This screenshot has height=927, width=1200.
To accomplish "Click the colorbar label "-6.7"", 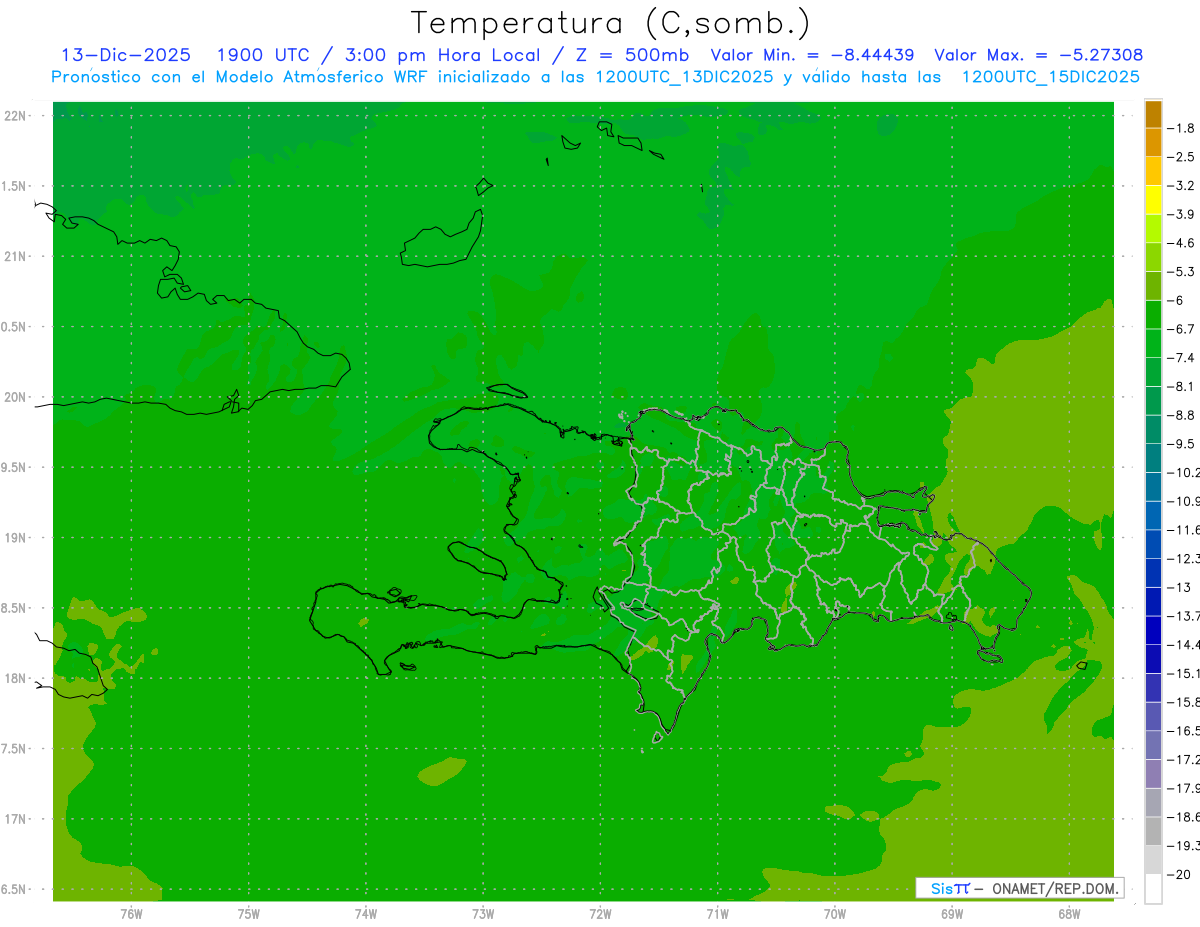I will pos(1182,329).
